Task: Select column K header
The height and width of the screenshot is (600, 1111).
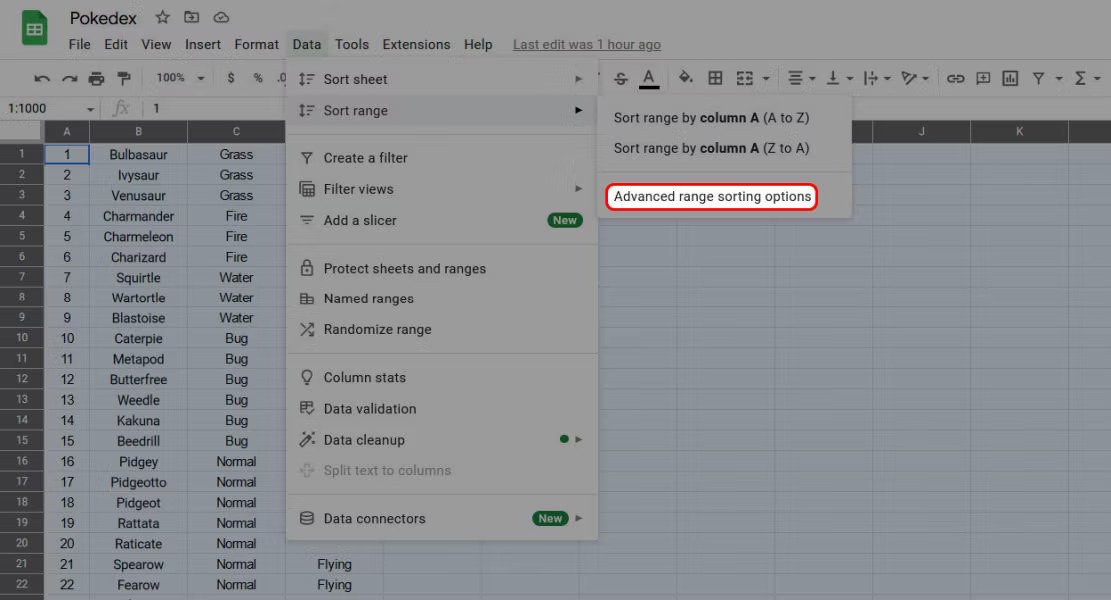Action: click(x=1020, y=131)
